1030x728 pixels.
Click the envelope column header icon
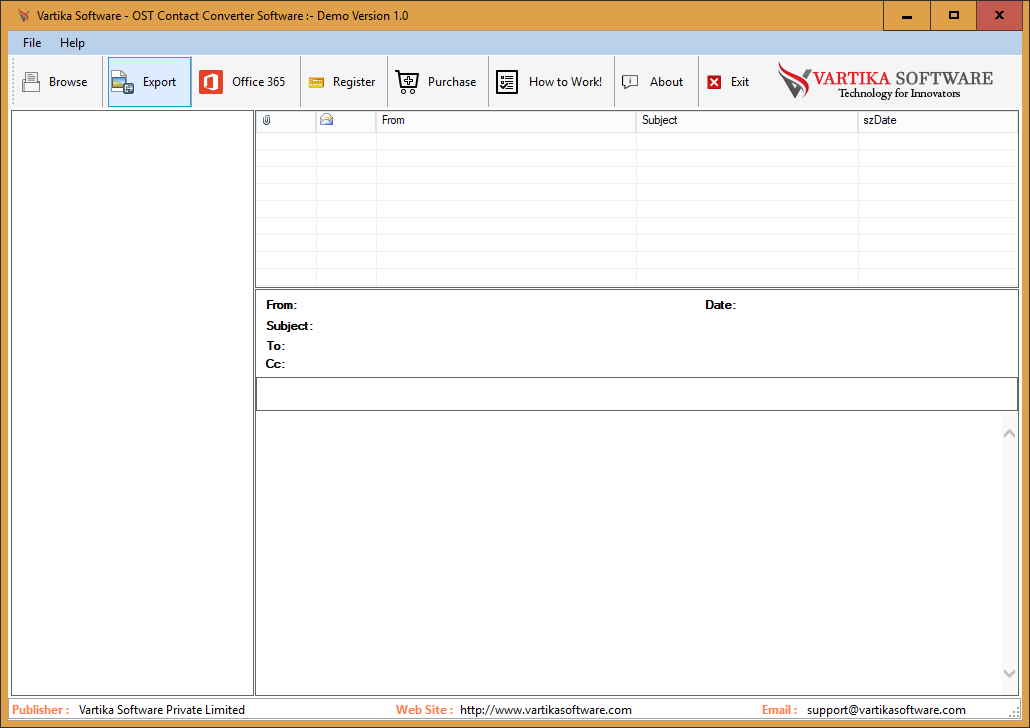point(326,120)
